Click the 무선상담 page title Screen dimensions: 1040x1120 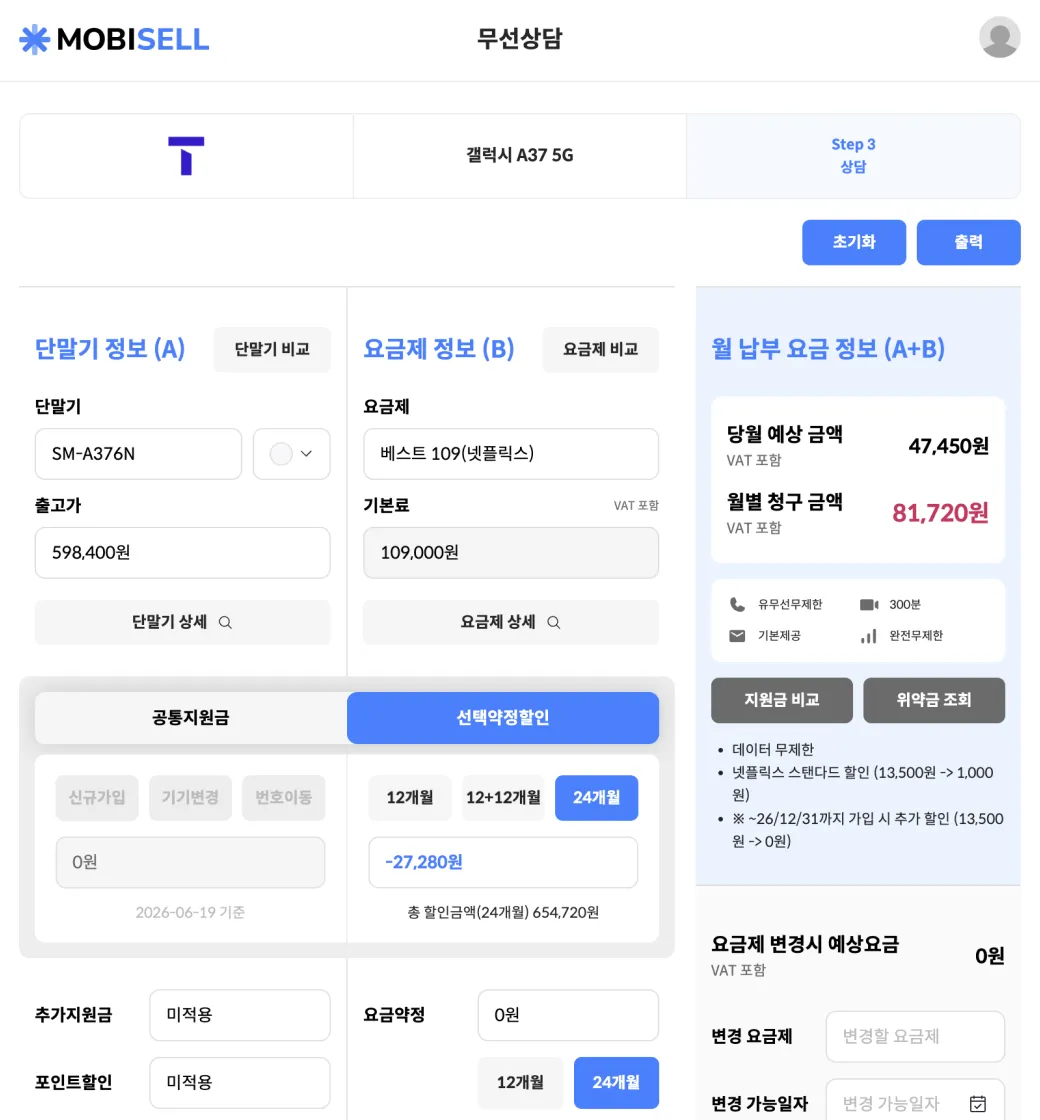coord(520,39)
